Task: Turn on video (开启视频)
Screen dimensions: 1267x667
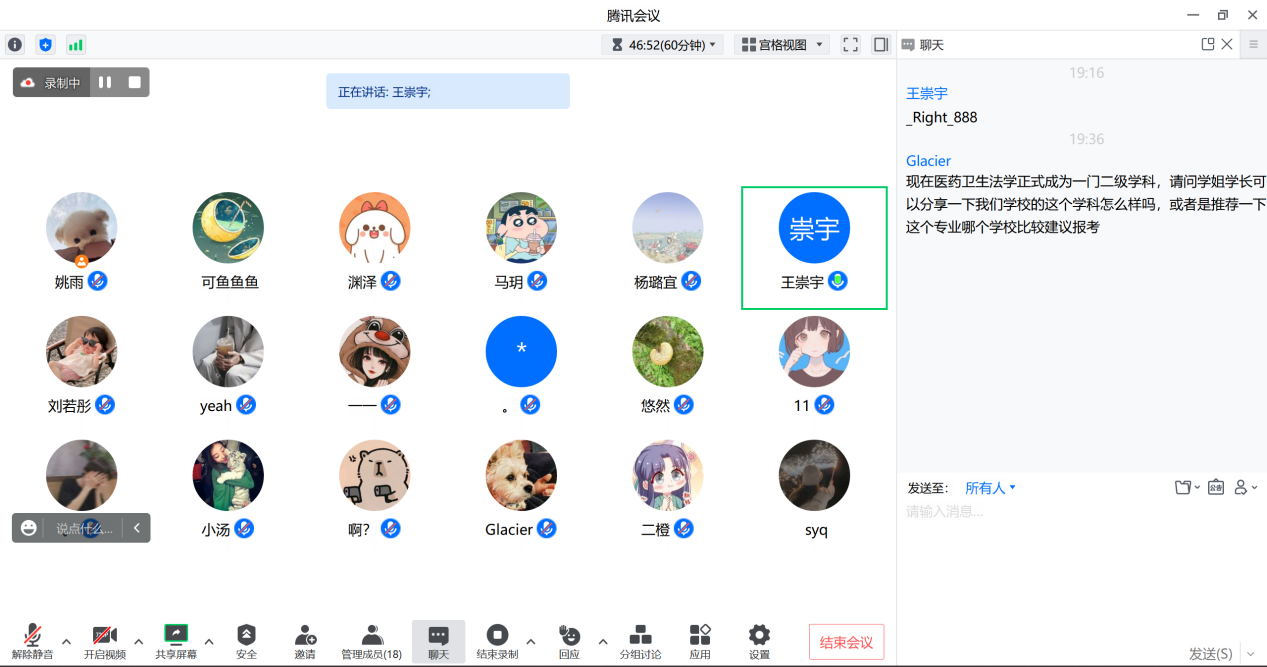Action: coord(105,641)
